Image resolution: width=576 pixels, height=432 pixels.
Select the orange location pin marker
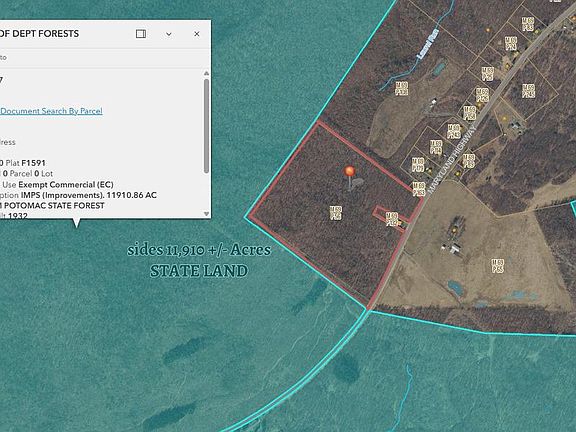(x=350, y=172)
